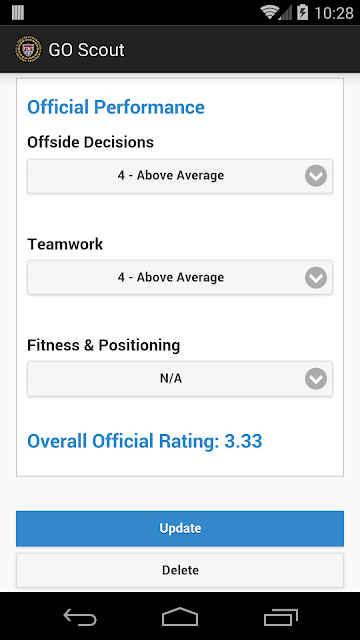This screenshot has height=640, width=360.
Task: Tap the Official Performance heading
Action: coord(116,107)
